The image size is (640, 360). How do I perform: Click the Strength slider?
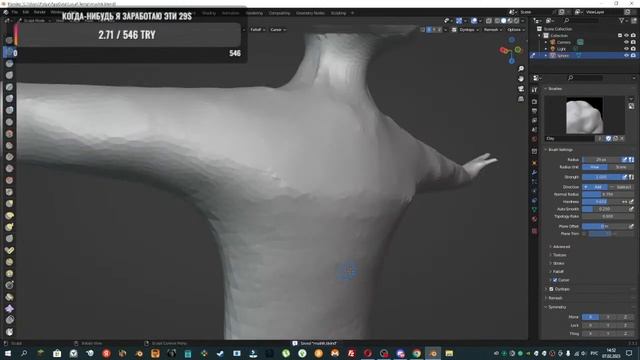point(601,177)
